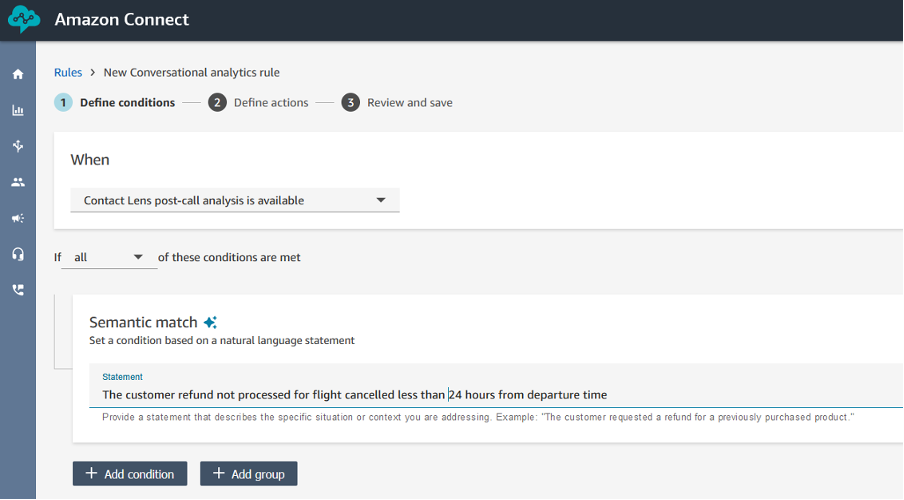Click into the Statement text field

[496, 386]
